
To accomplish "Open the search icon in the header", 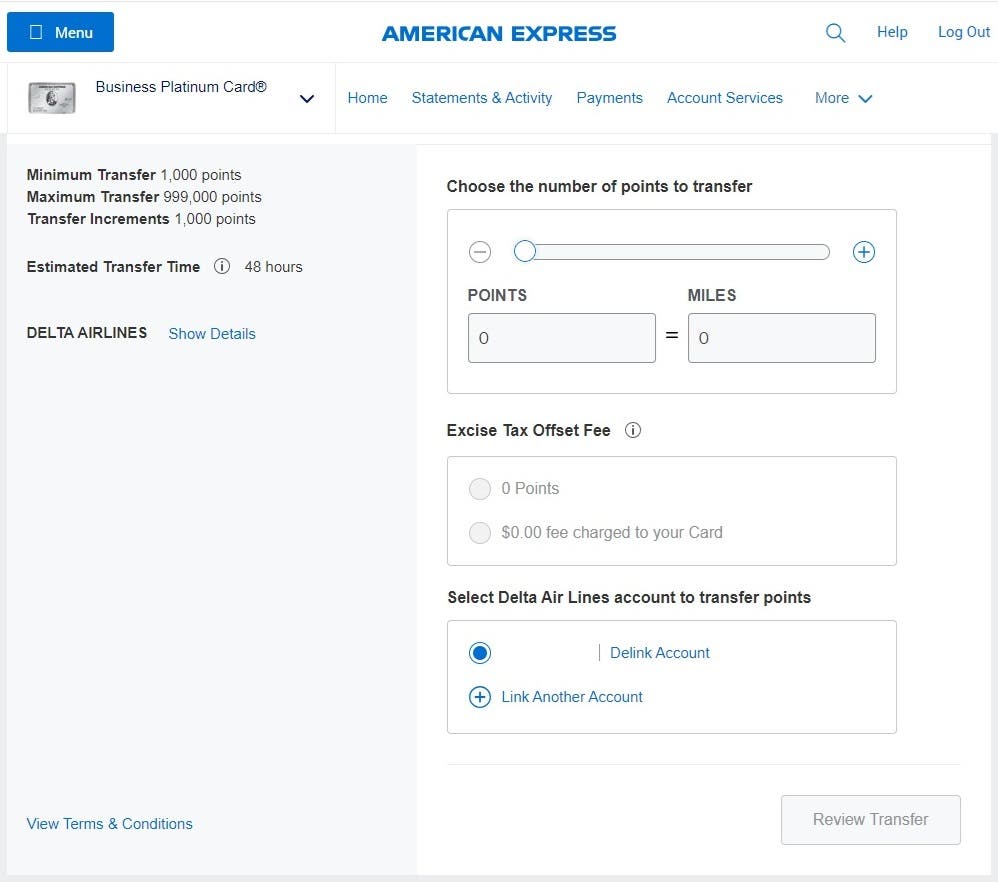I will point(836,33).
